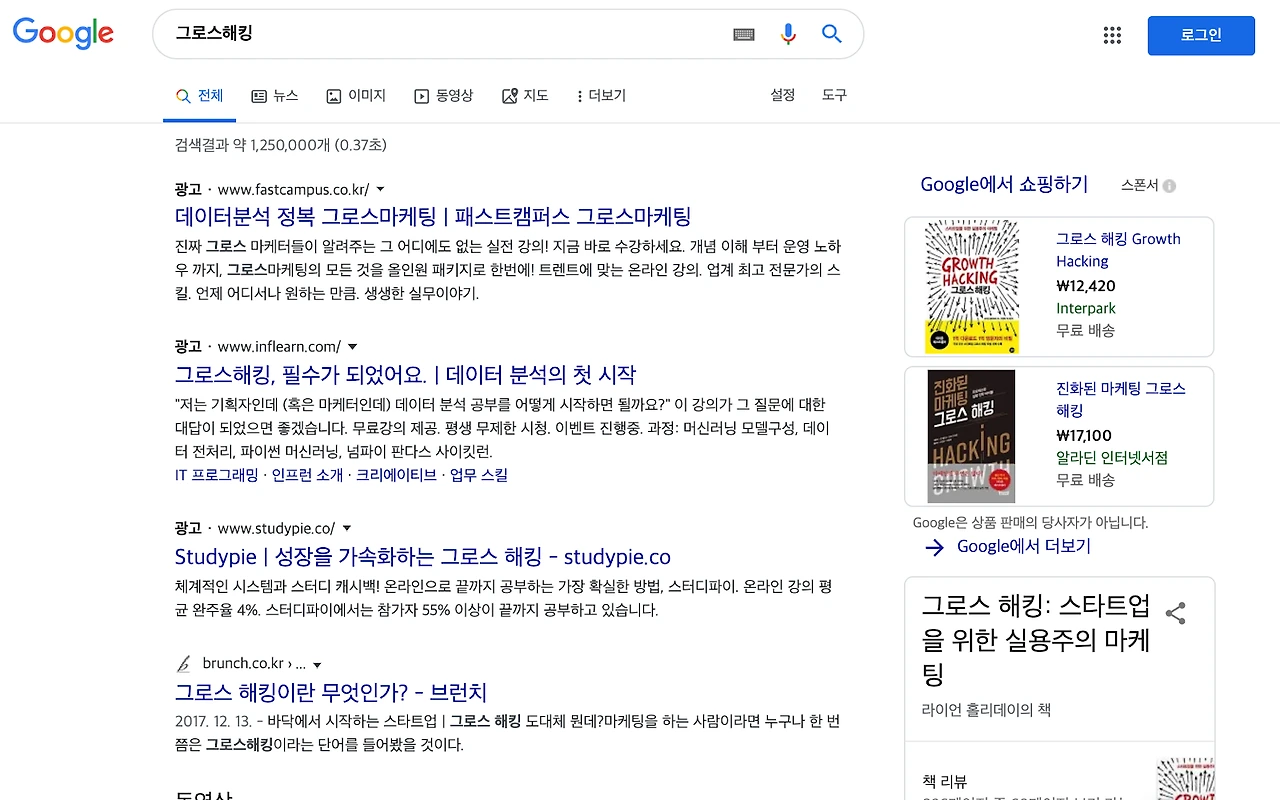Submit search with the magnifier icon
This screenshot has height=800, width=1280.
coord(832,34)
